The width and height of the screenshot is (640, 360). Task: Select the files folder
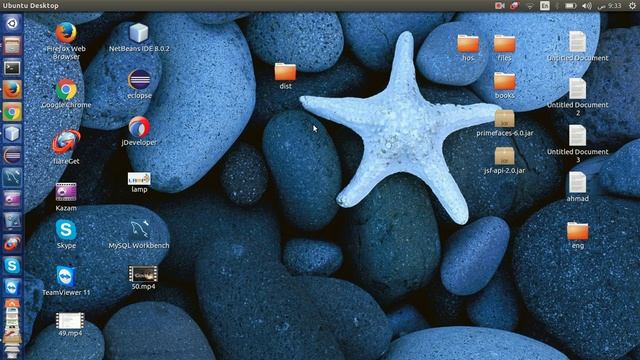click(x=504, y=43)
